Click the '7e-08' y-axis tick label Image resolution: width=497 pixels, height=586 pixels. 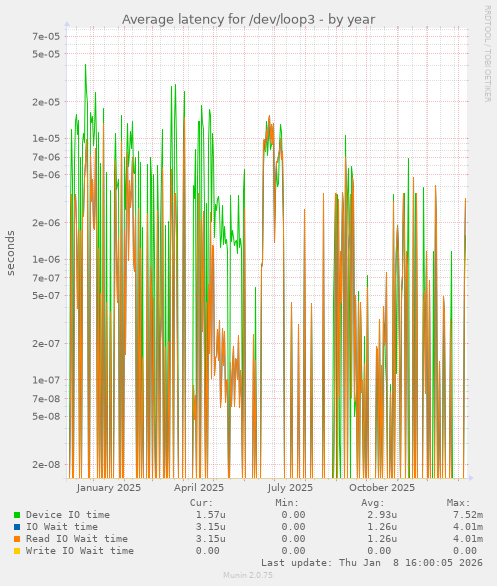46,399
